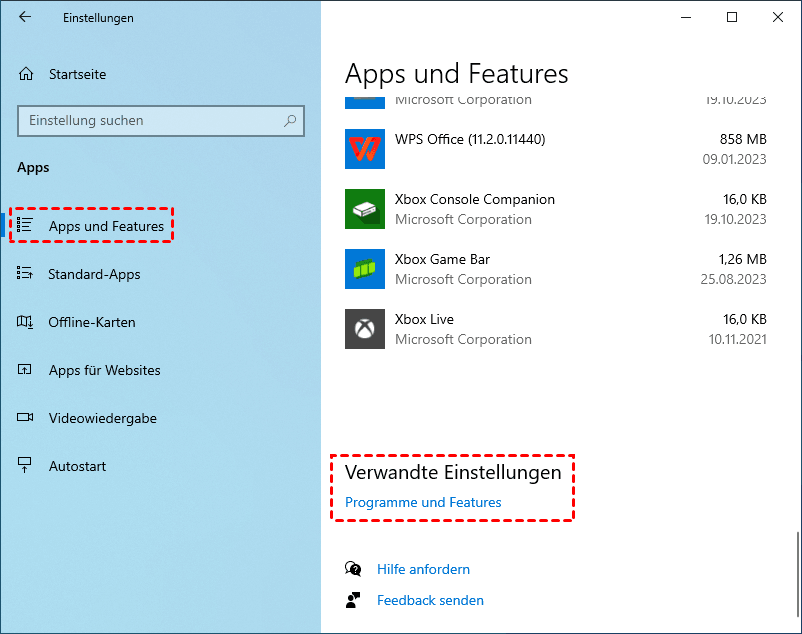This screenshot has height=634, width=802.
Task: Select the WPS Office app icon
Action: 364,149
